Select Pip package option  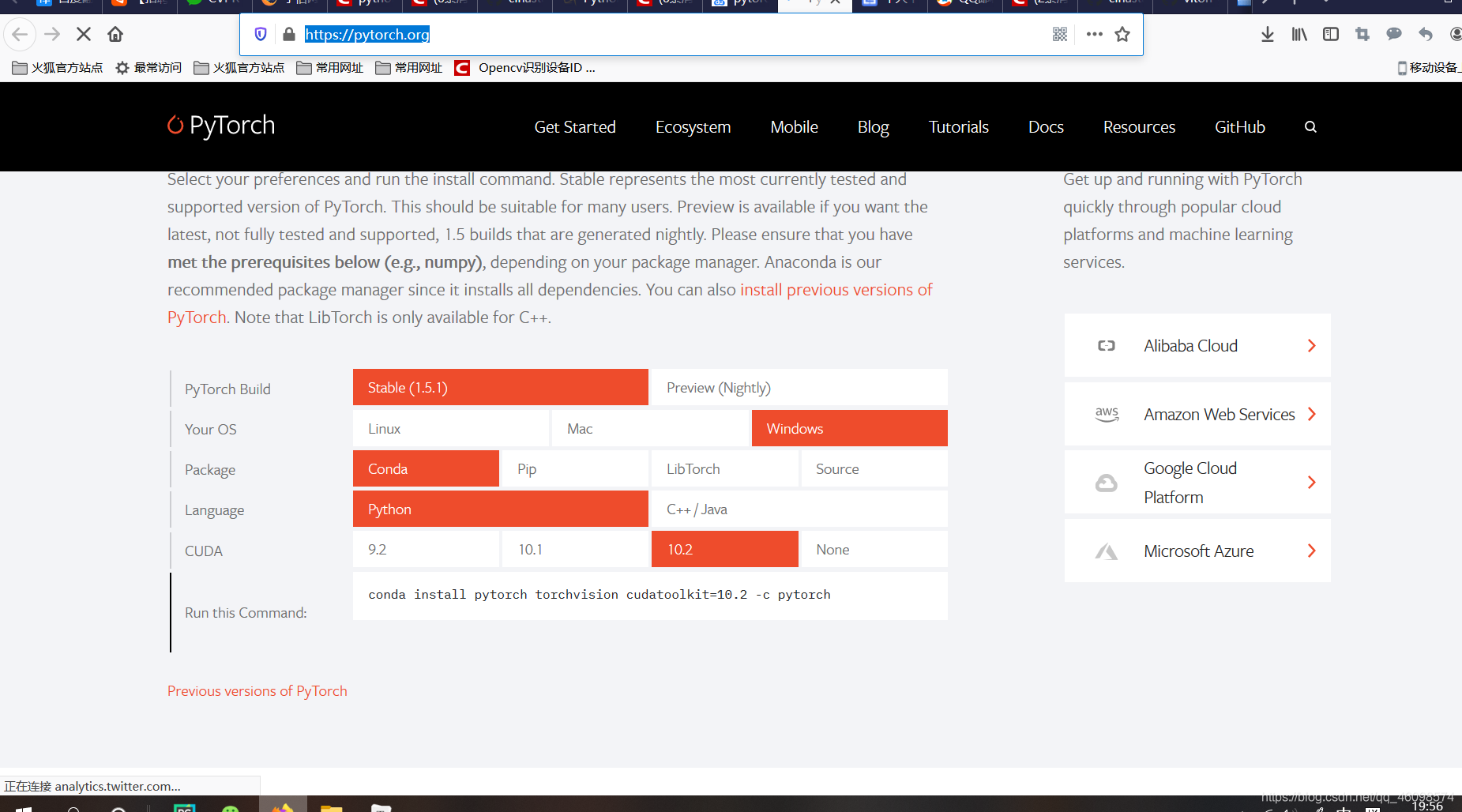(576, 469)
